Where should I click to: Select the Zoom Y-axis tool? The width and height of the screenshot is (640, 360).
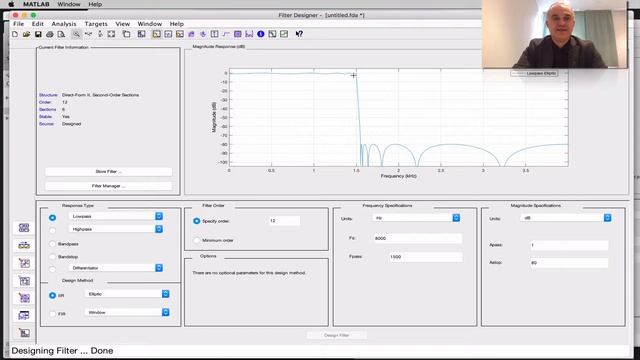(100, 34)
